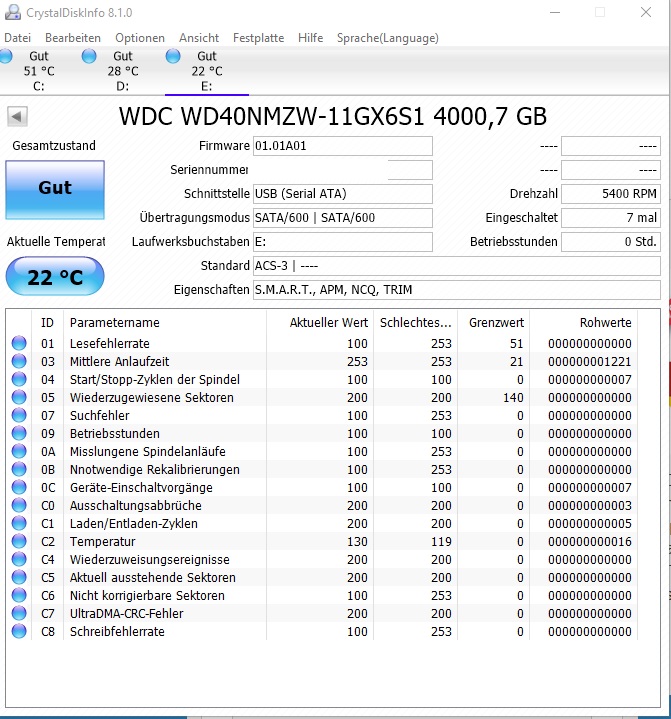The image size is (671, 719).
Task: Open the Sprache(Language) menu
Action: [388, 38]
